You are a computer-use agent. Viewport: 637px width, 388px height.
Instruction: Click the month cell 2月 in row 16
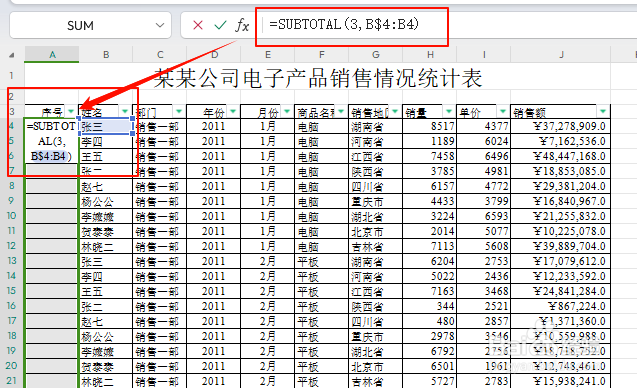267,306
